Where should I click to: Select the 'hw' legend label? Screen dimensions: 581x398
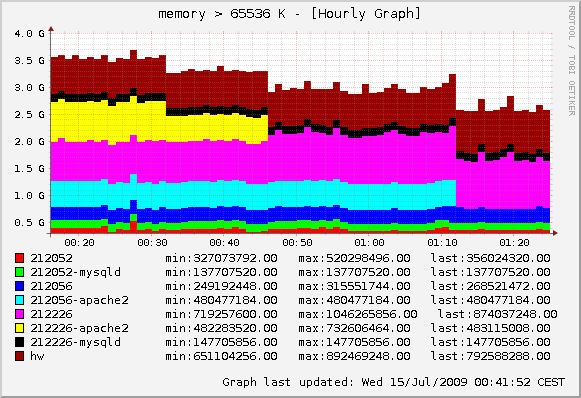37,356
